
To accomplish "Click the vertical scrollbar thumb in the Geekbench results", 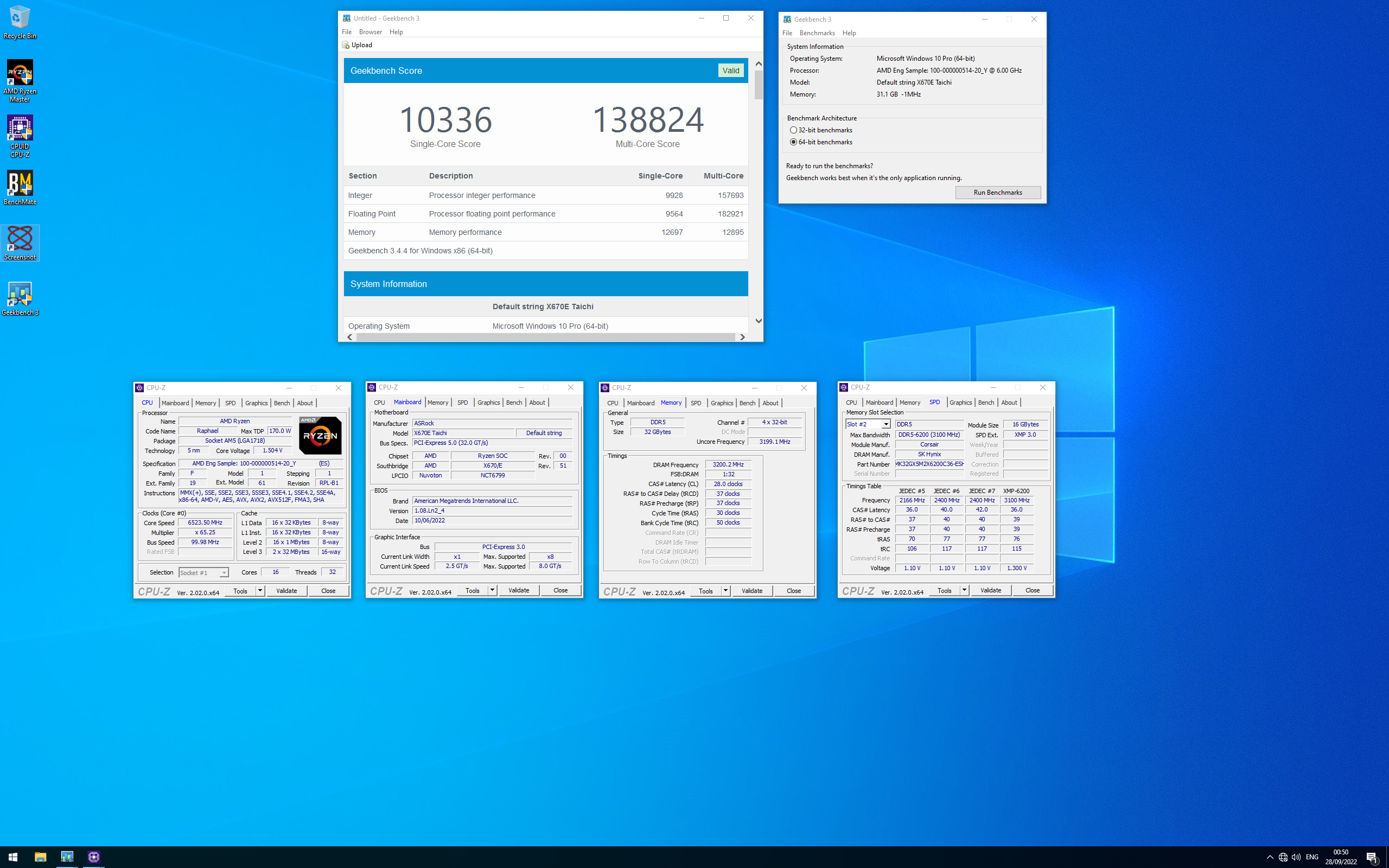I will [x=758, y=85].
